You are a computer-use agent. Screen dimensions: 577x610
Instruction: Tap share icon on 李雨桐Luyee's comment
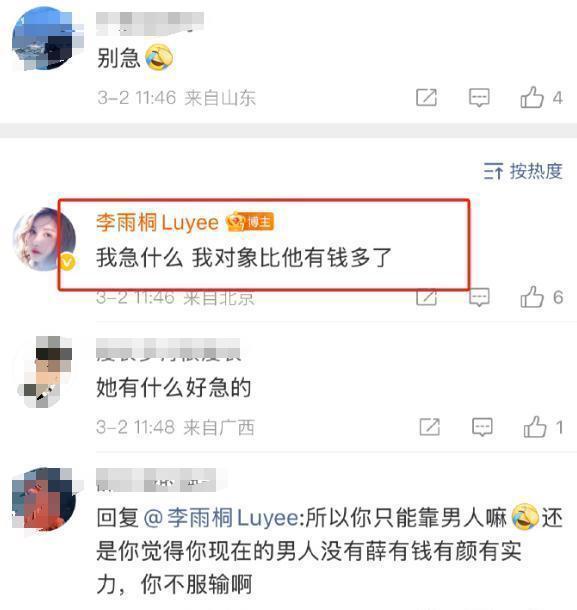click(426, 298)
